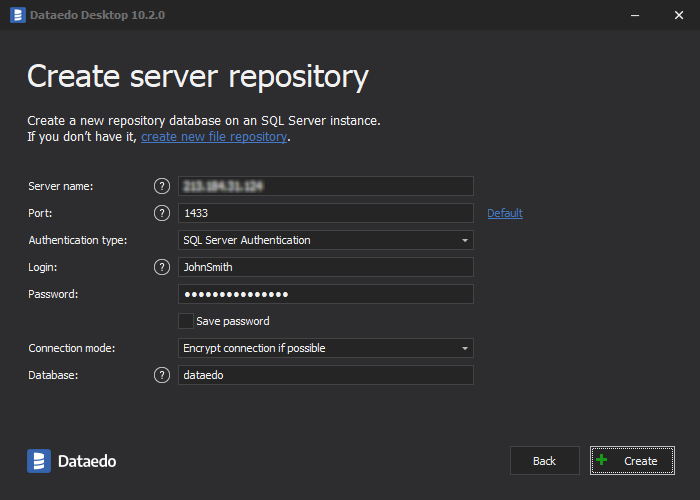
Task: Follow the 'create new file repository' link
Action: (214, 137)
